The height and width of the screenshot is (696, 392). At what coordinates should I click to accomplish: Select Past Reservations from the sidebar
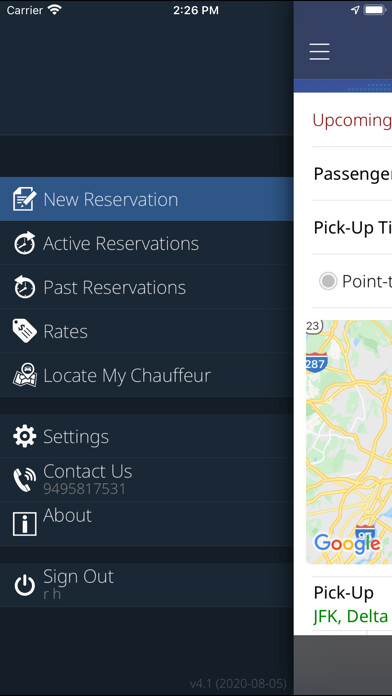click(x=147, y=287)
